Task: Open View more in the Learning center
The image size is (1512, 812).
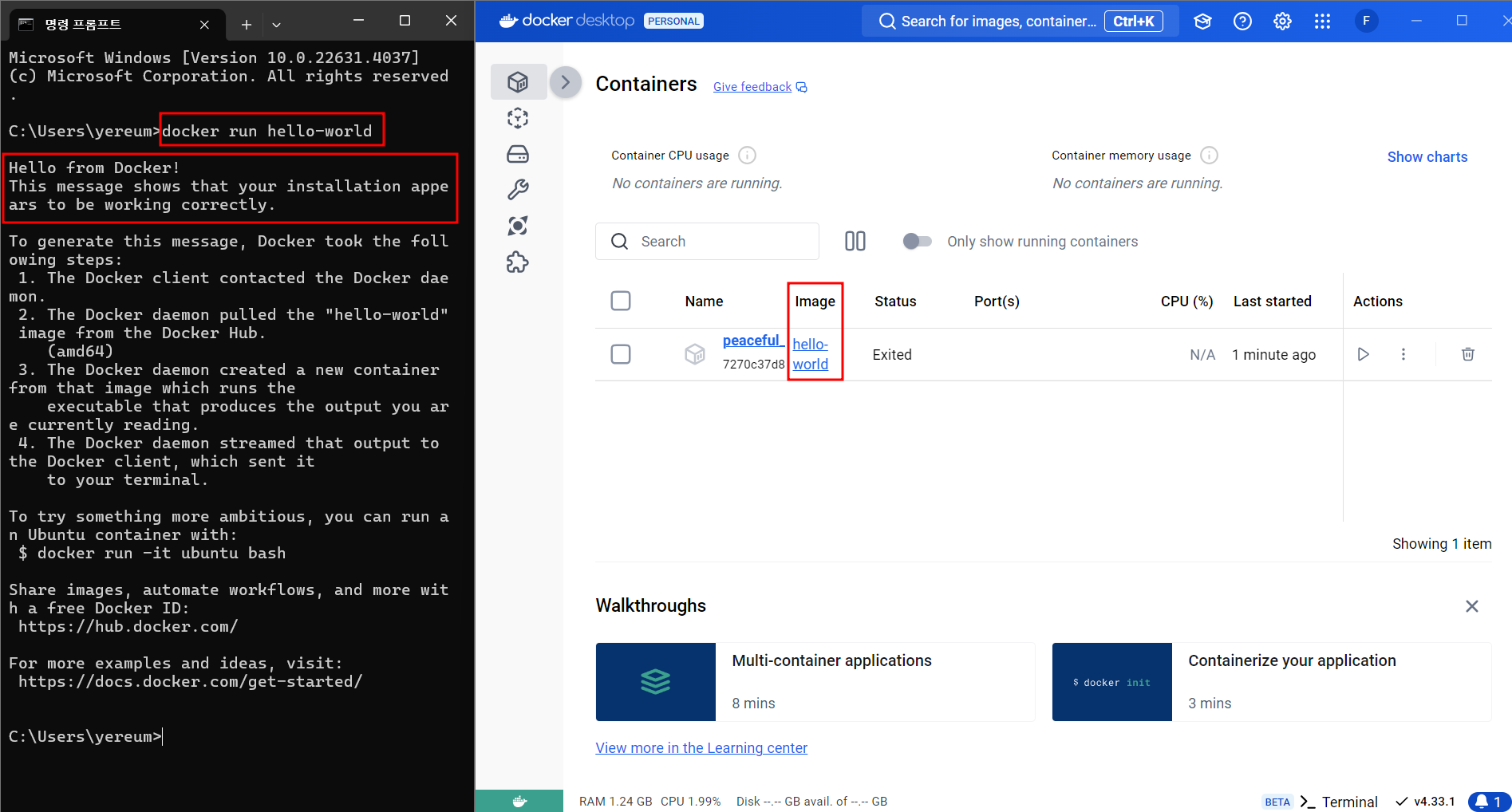Action: (701, 748)
